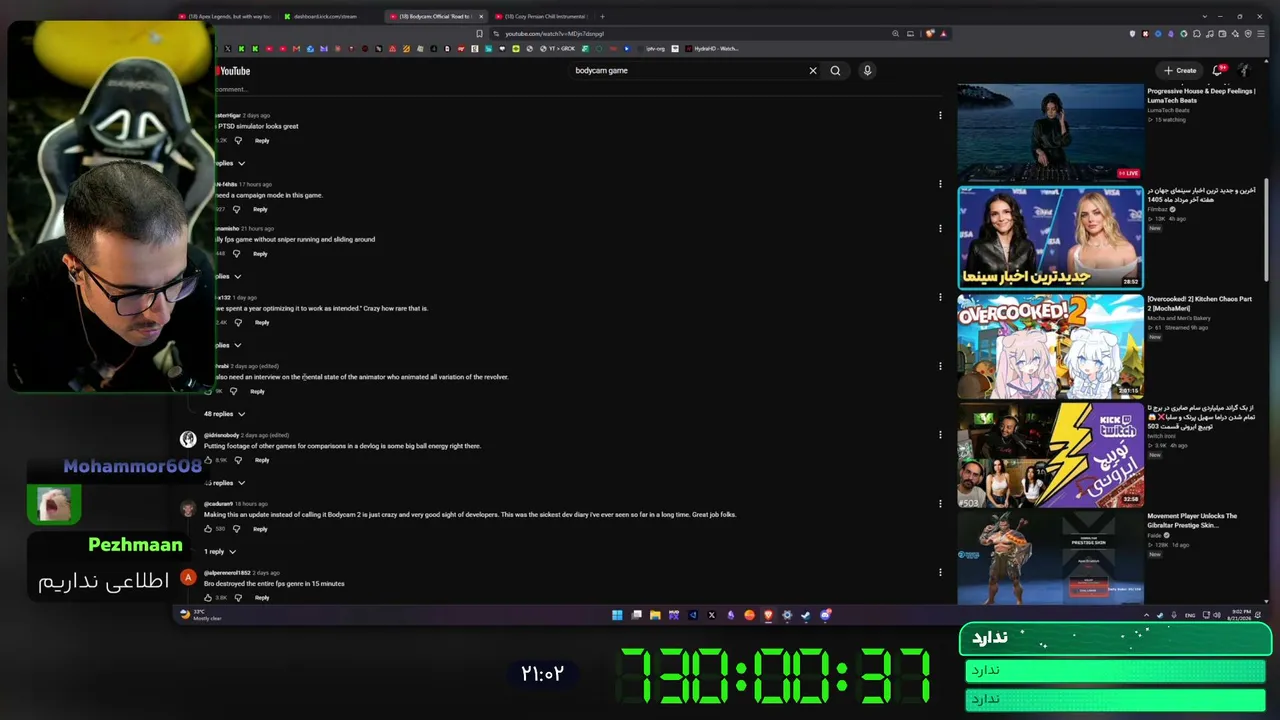1280x720 pixels.
Task: Open the Progressive House live stream thumbnail
Action: 1050,132
